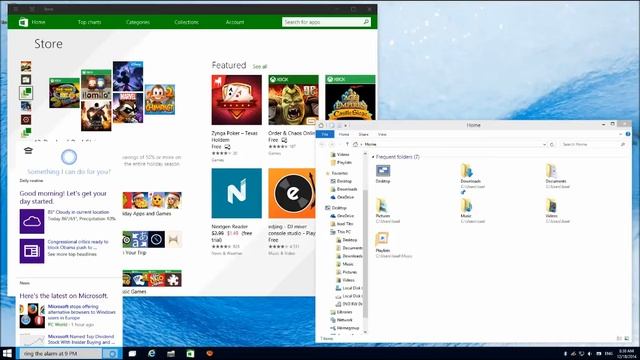This screenshot has width=640, height=360.
Task: Open the Music frequent folder
Action: click(x=473, y=211)
